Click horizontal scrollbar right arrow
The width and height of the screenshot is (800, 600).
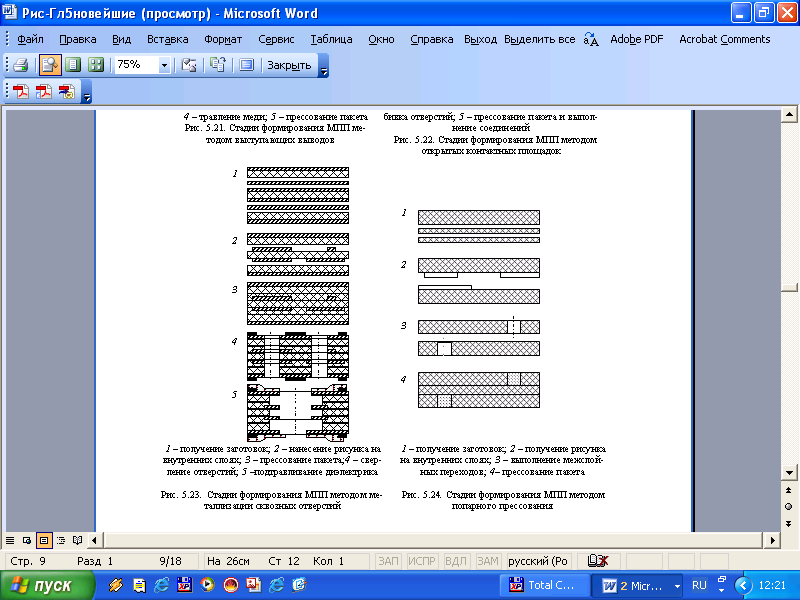772,540
